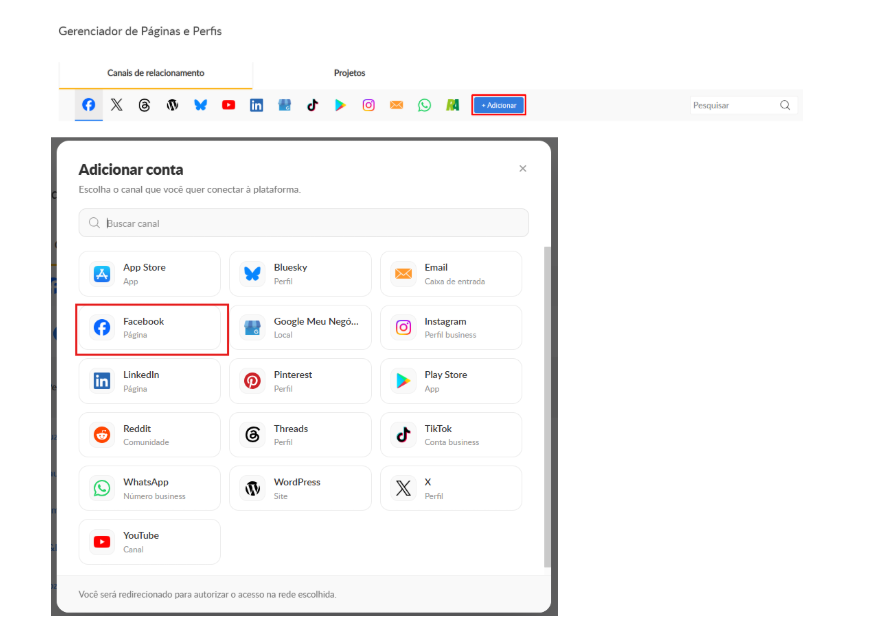Select the LinkedIn icon in the channels toolbar

256,105
